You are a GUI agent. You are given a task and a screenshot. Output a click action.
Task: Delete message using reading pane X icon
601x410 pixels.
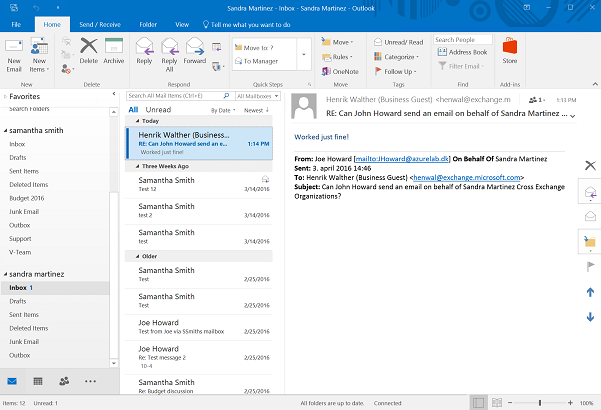590,166
